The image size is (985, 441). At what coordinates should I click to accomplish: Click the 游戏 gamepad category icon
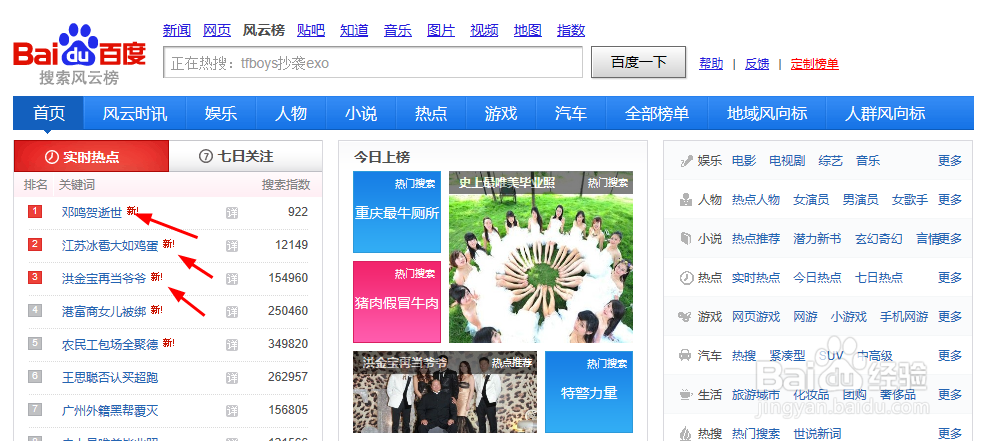point(686,317)
